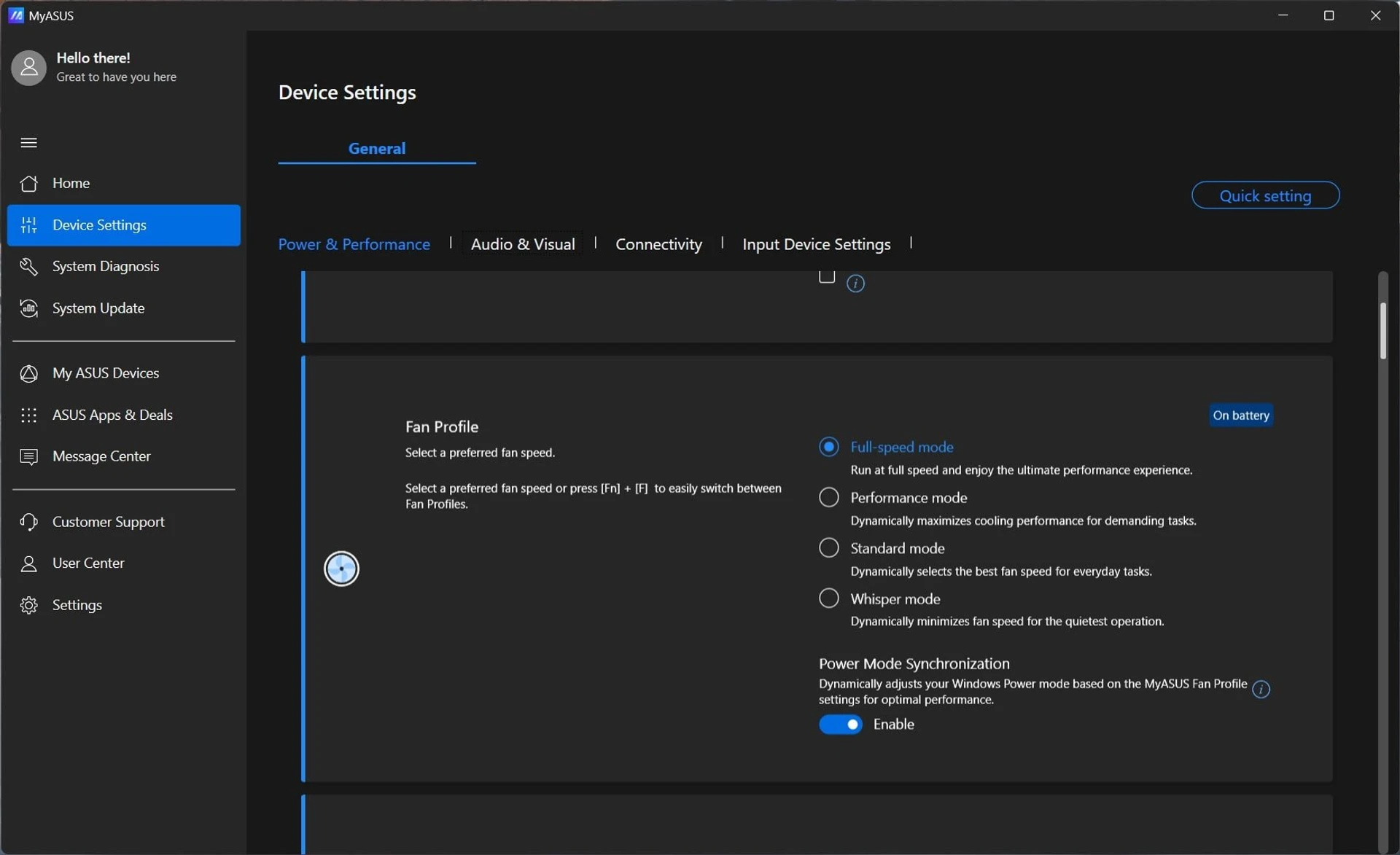This screenshot has height=855, width=1400.
Task: Open Customer Support page
Action: [x=123, y=523]
